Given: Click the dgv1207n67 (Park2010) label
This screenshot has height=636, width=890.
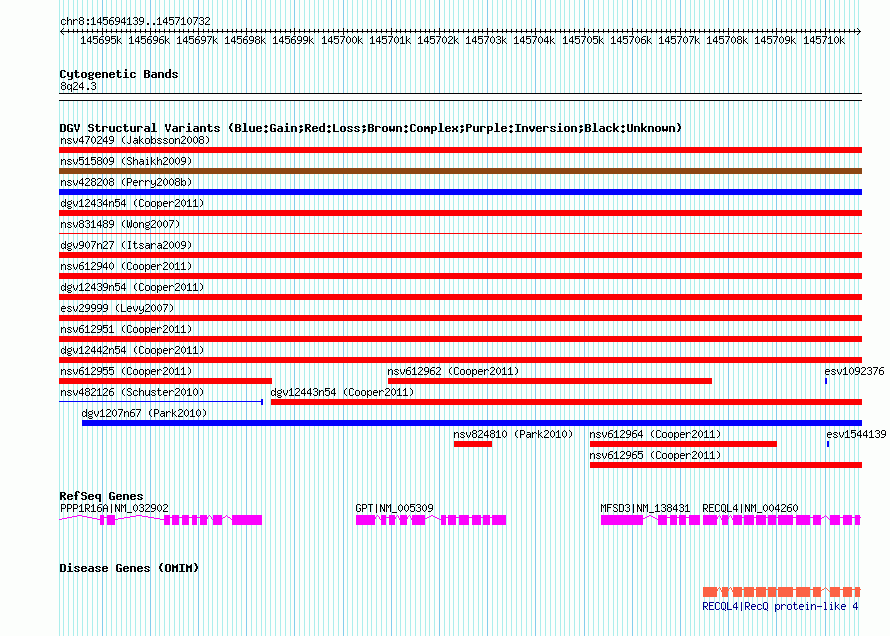Looking at the screenshot, I should click(144, 413).
